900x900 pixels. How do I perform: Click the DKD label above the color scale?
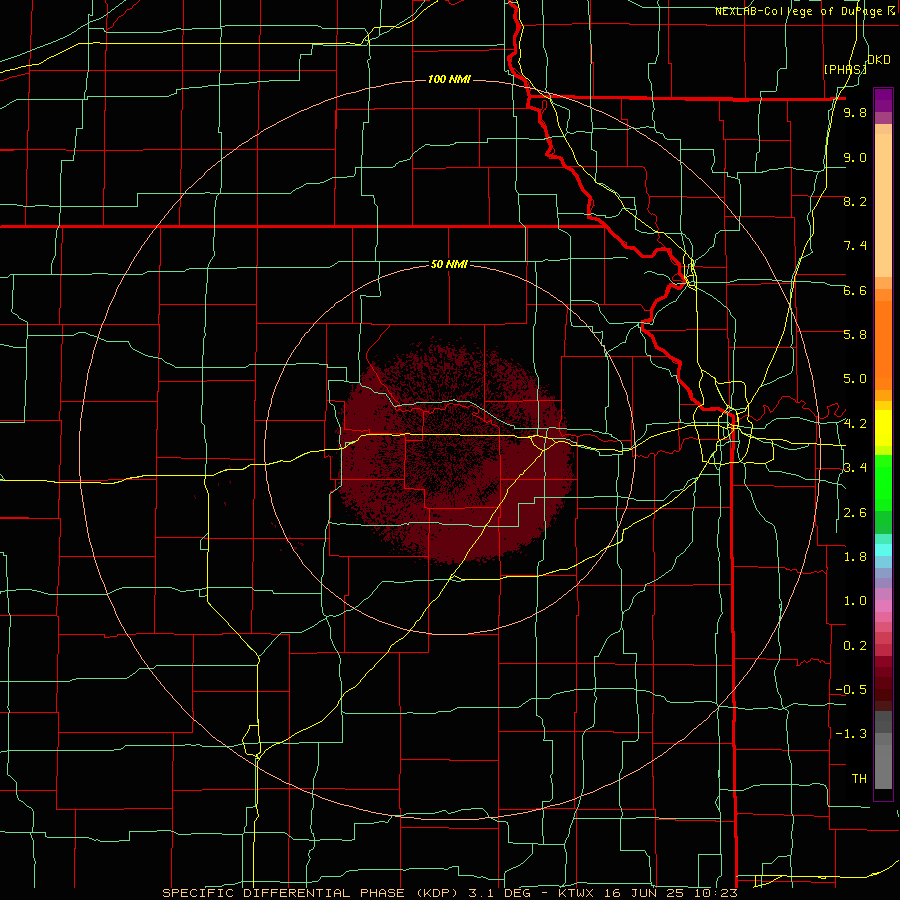pyautogui.click(x=879, y=60)
